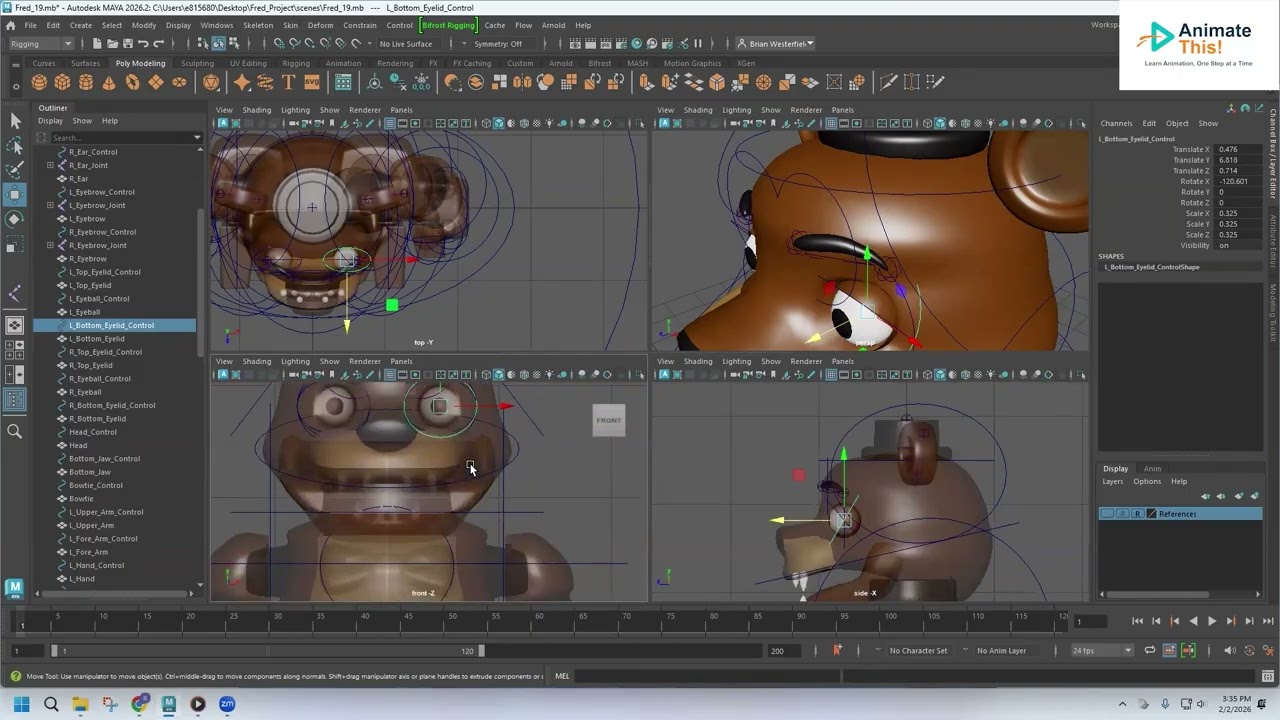The width and height of the screenshot is (1280, 720).
Task: Click the SVG import shelf icon
Action: coord(312,82)
